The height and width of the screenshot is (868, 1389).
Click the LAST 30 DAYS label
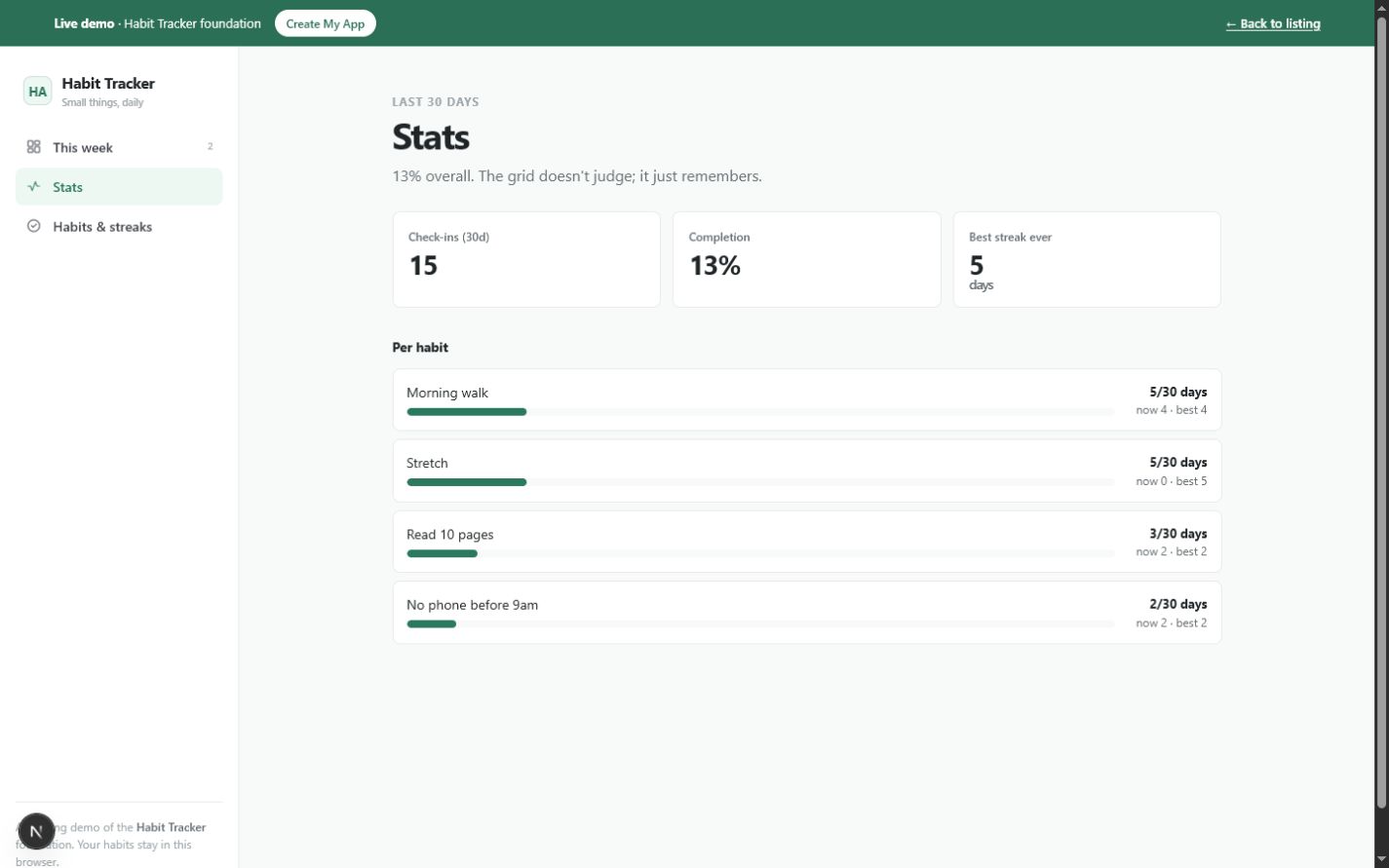(x=436, y=101)
